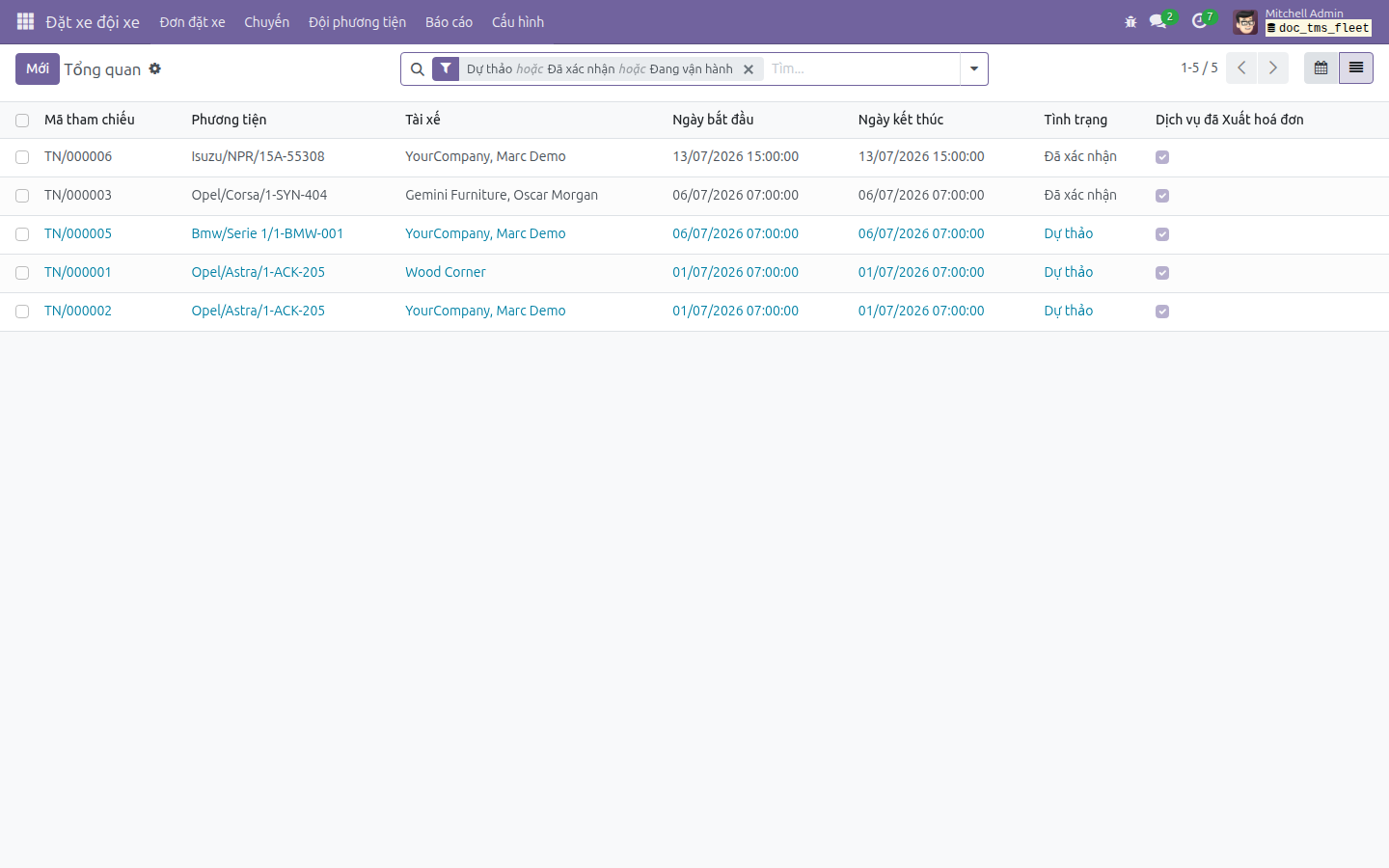
Task: Open the Cấu hình menu
Action: tap(518, 21)
